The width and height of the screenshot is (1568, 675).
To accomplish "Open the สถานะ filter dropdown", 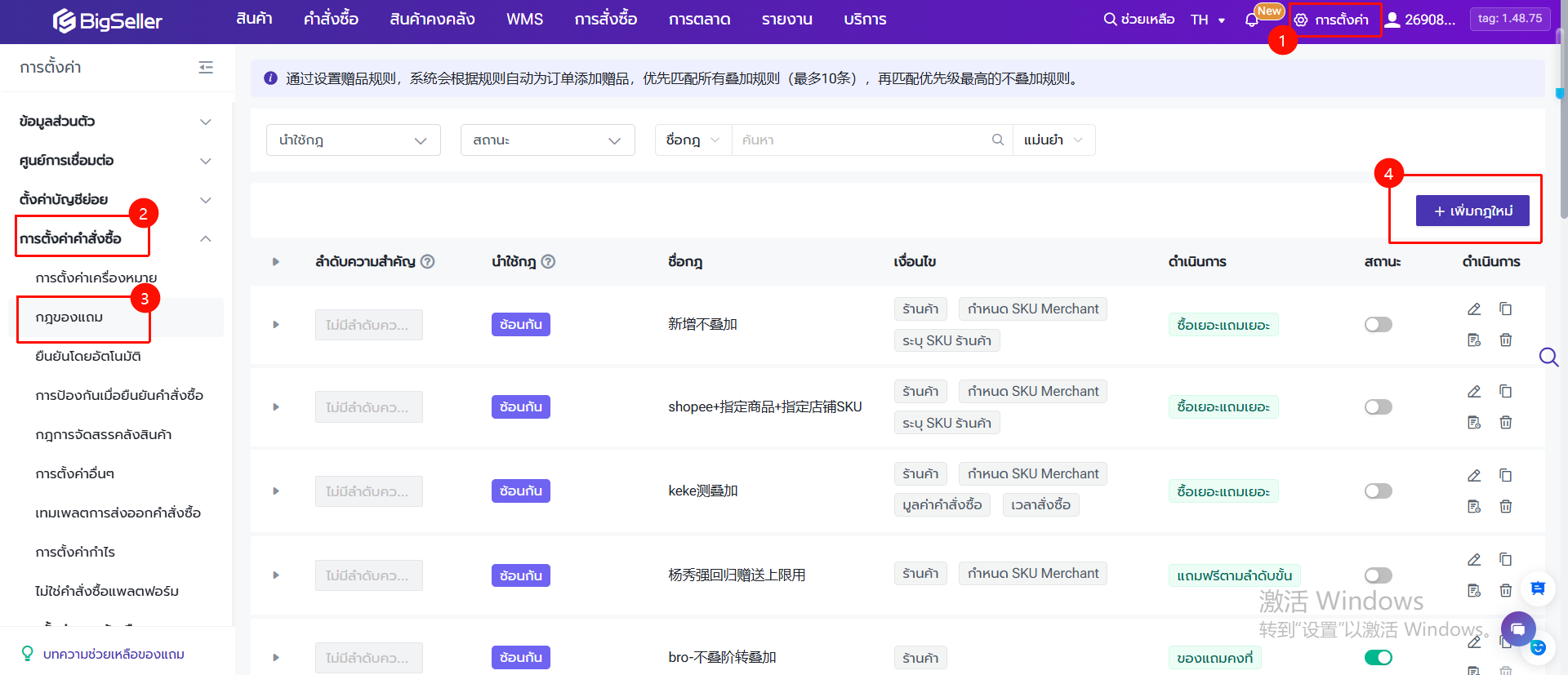I will [547, 140].
